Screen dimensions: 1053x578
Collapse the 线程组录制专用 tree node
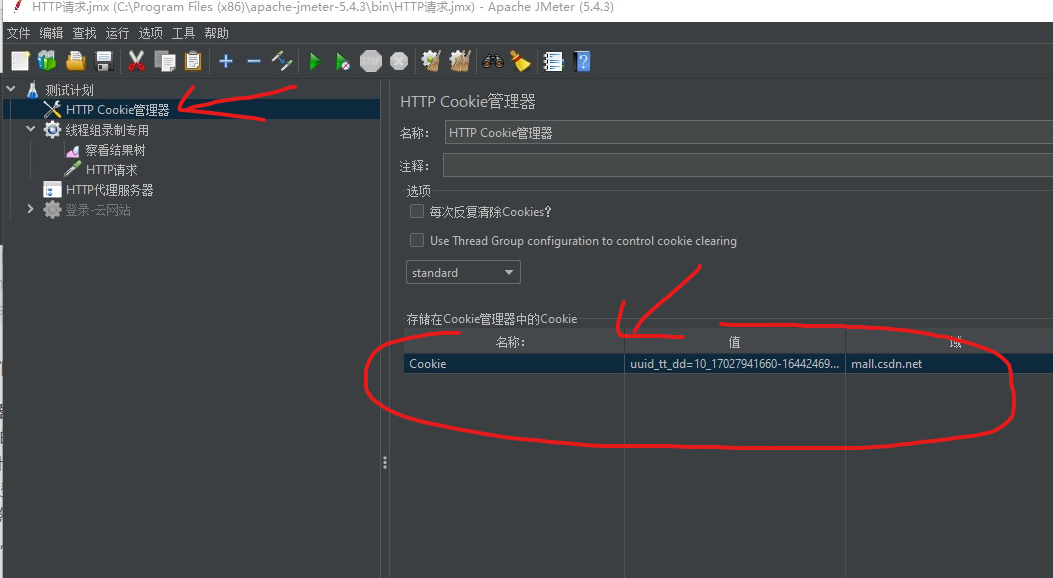[30, 129]
